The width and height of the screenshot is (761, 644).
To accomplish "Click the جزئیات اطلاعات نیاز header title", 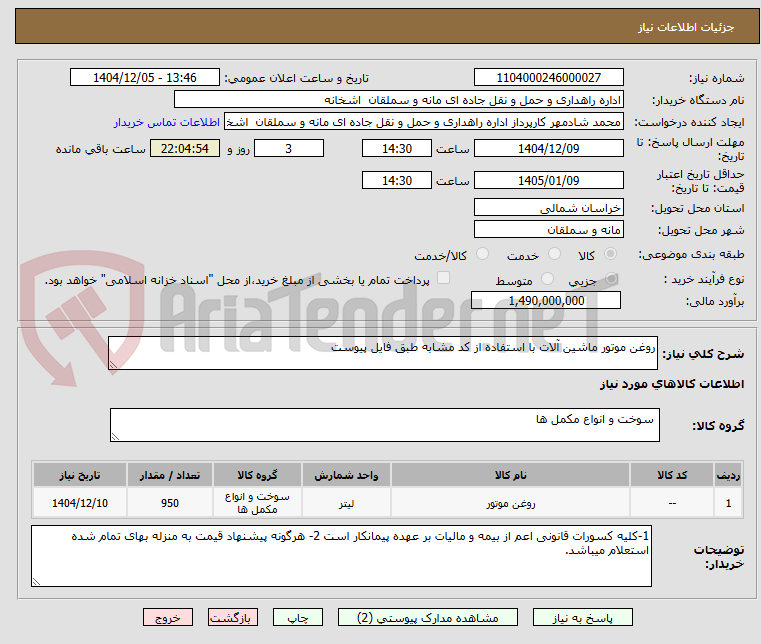I will 685,27.
